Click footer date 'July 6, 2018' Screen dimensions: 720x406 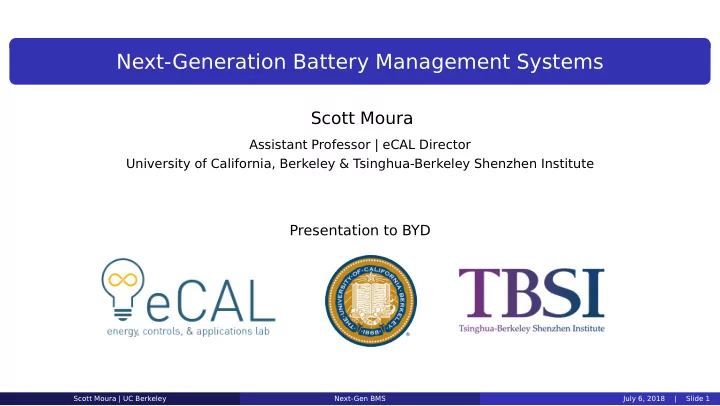[644, 399]
